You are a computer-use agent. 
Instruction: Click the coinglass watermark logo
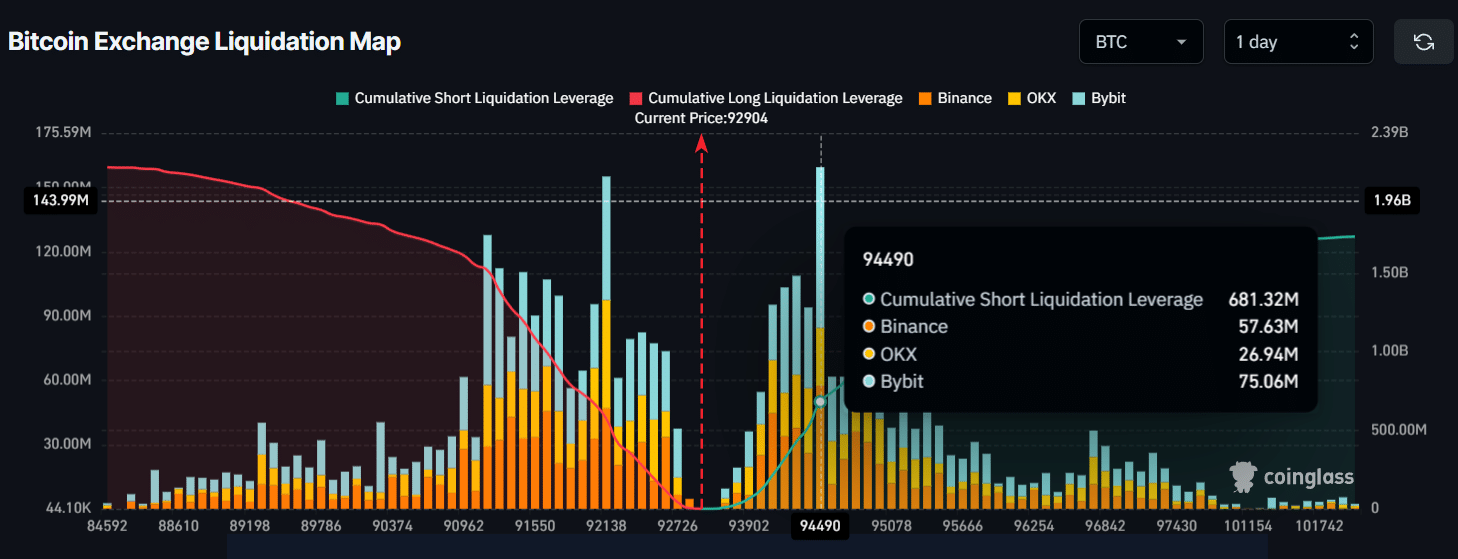coord(1291,477)
